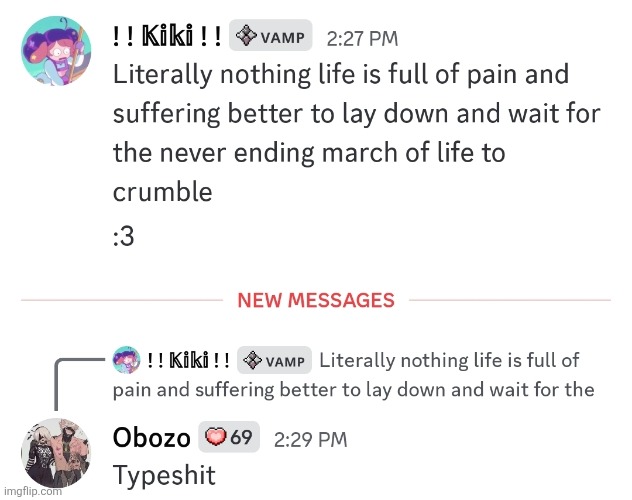Screen dimensions: 632x500
Task: Click the Obozo username
Action: (151, 437)
